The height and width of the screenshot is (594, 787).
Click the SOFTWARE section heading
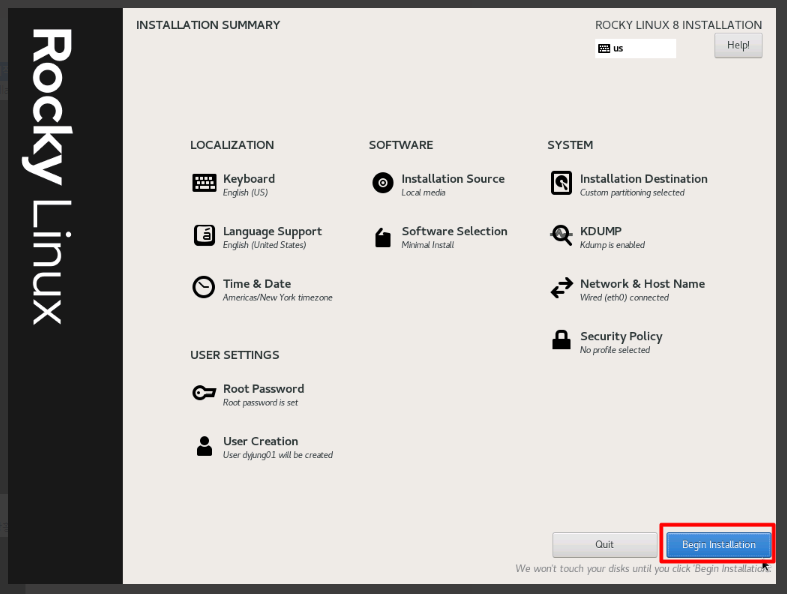point(401,145)
